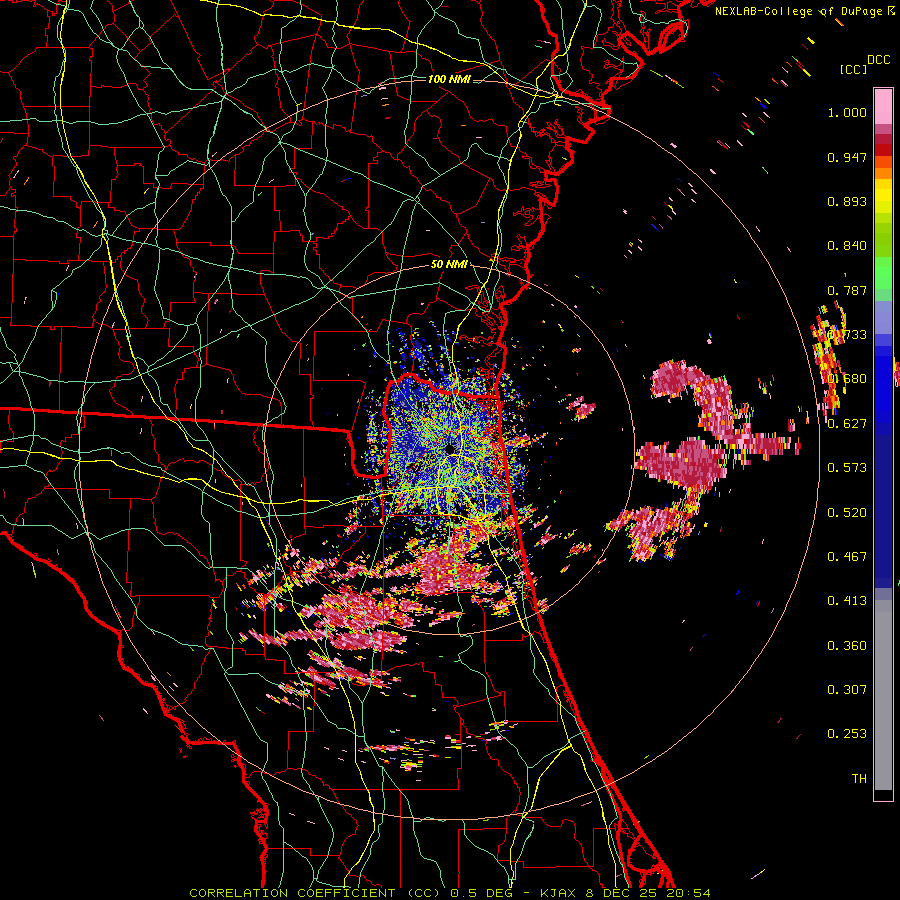Click the TH threshold label
This screenshot has width=900, height=900.
pos(859,779)
